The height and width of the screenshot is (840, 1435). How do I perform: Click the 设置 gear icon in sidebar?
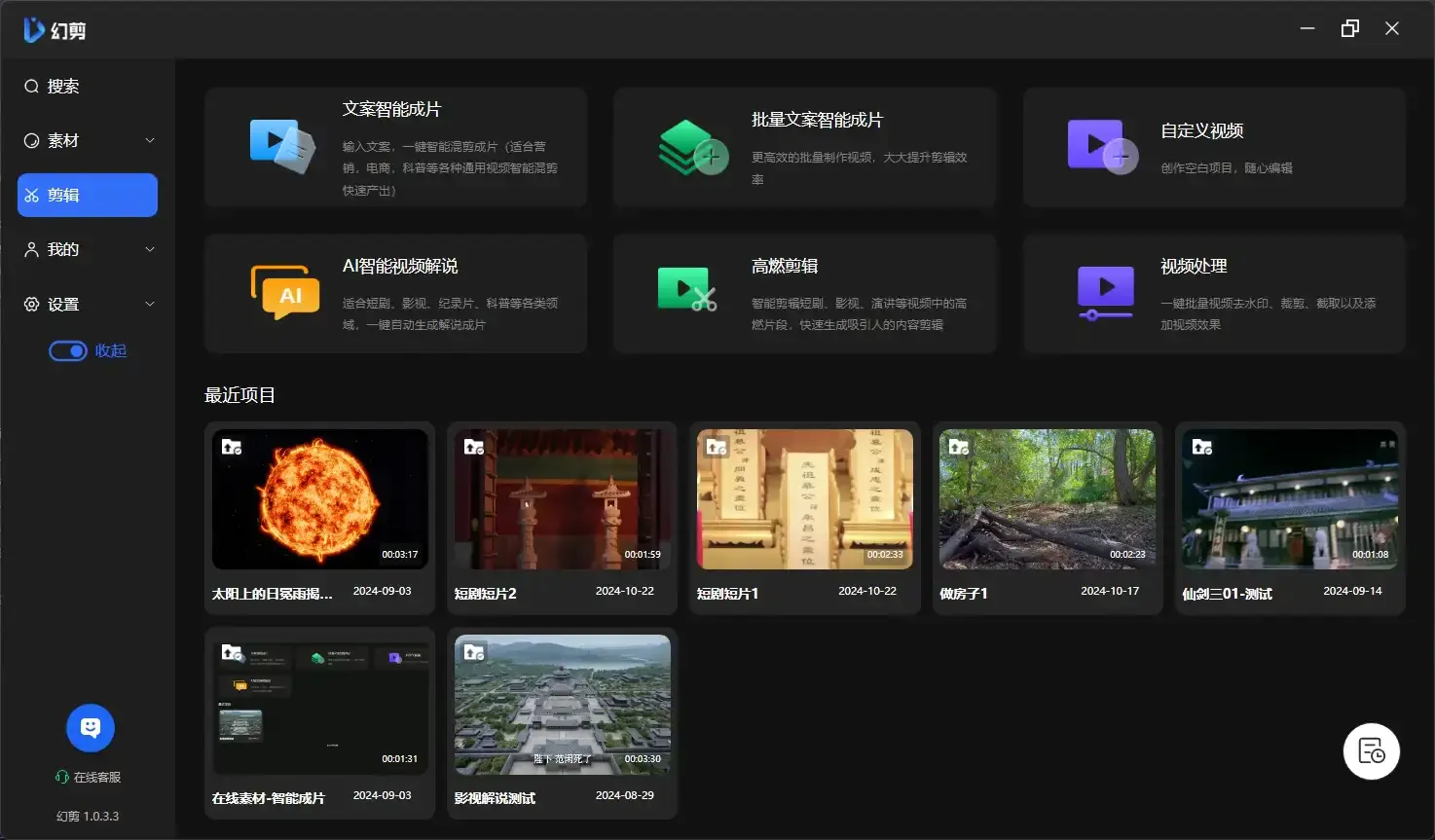[x=30, y=304]
